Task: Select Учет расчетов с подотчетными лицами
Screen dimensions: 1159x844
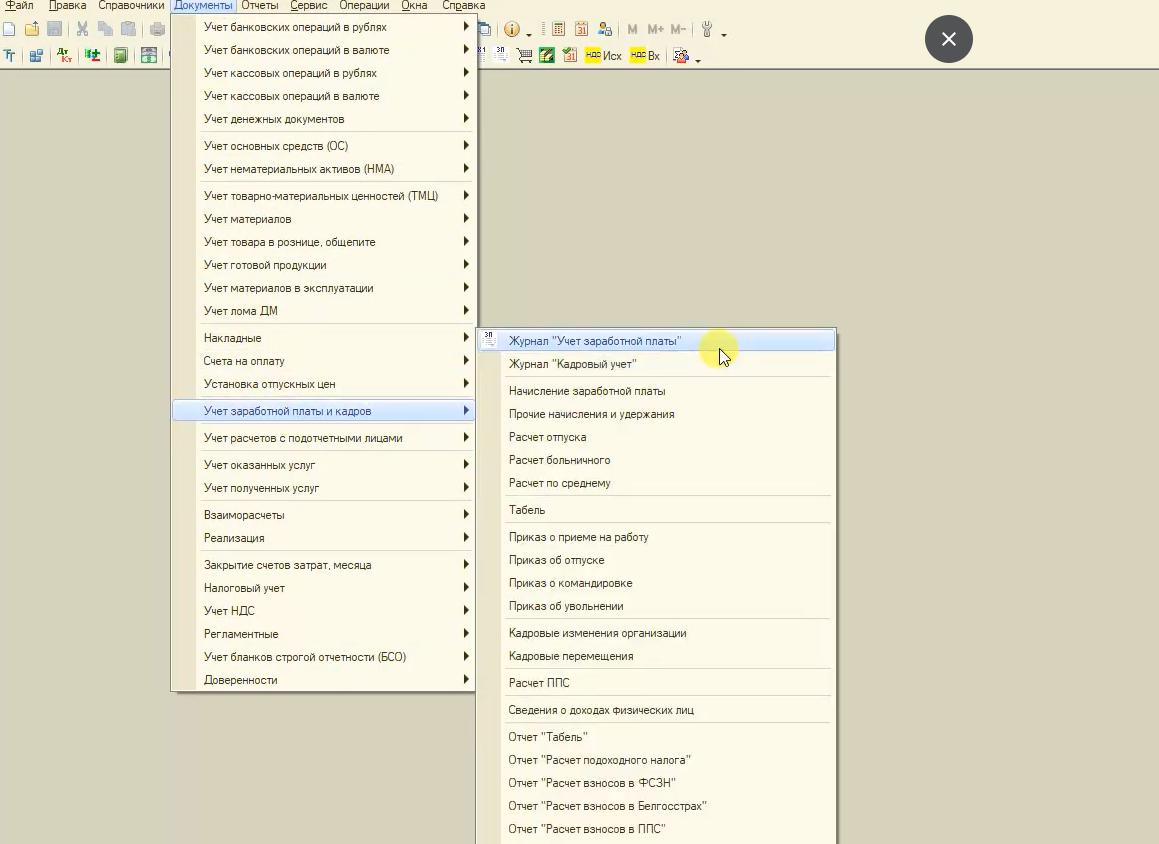Action: click(324, 438)
